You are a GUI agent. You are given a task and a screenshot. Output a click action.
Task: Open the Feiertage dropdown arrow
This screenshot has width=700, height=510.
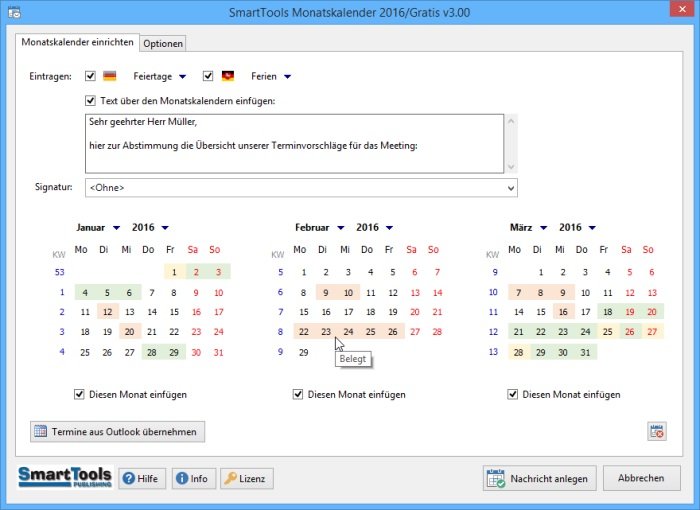tap(182, 77)
